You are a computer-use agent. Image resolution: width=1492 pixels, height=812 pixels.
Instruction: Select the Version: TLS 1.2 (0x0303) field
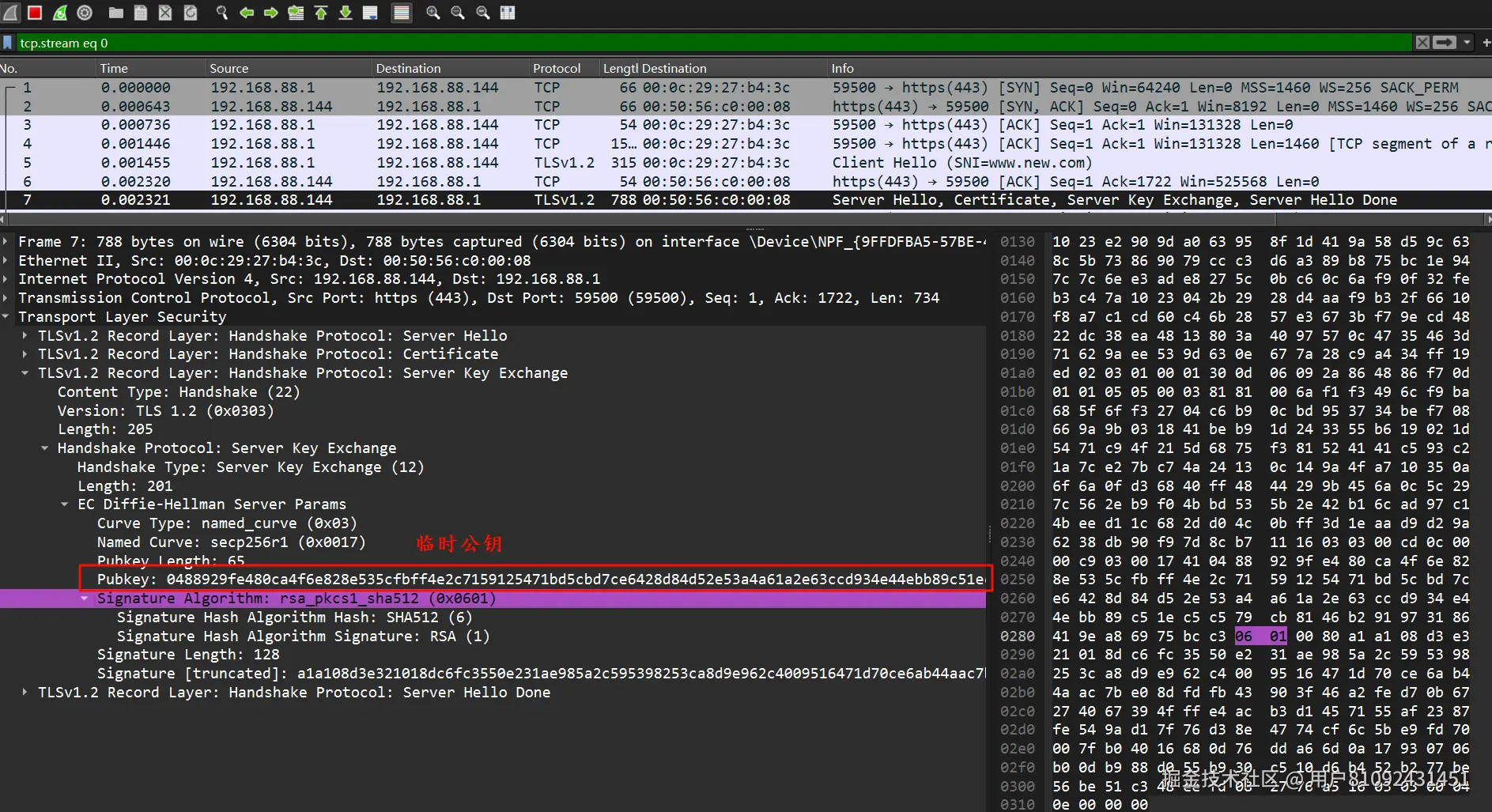[166, 411]
